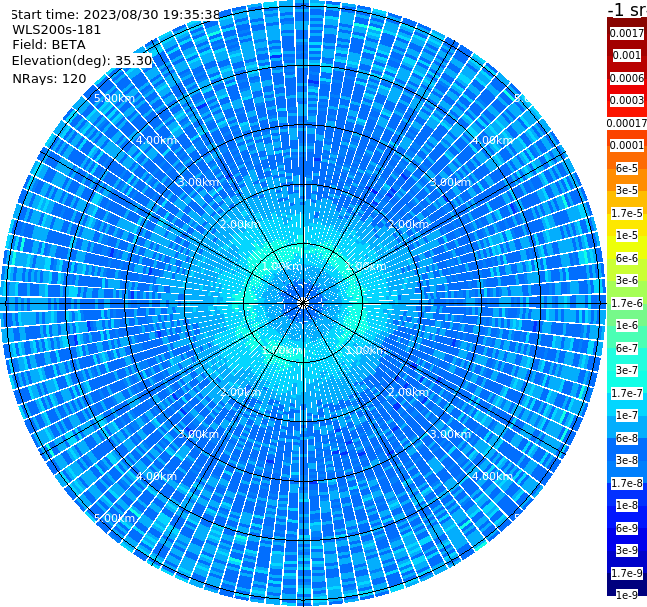The width and height of the screenshot is (647, 607).
Task: Click the NRays: 120 label
Action: 49,78
